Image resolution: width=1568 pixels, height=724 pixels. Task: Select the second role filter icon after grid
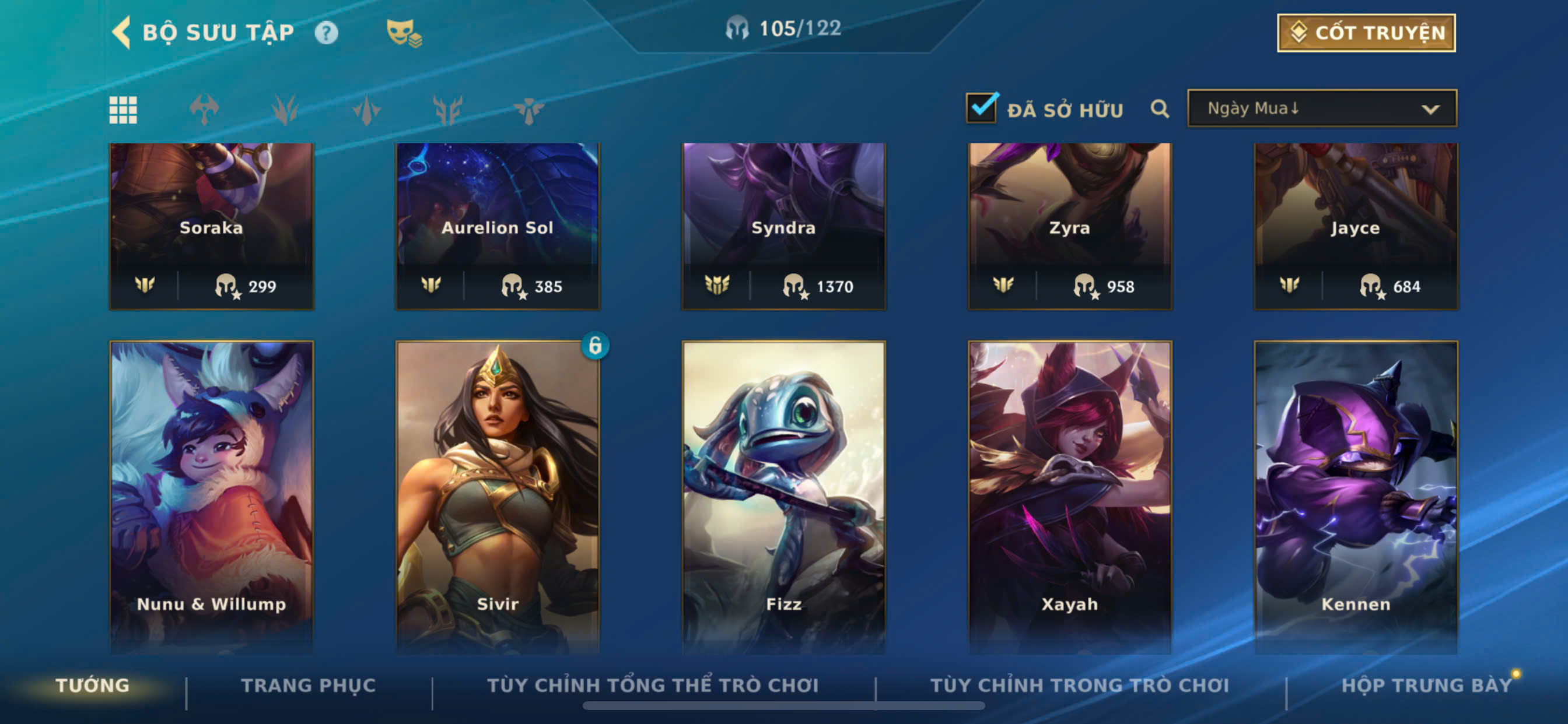pos(285,110)
